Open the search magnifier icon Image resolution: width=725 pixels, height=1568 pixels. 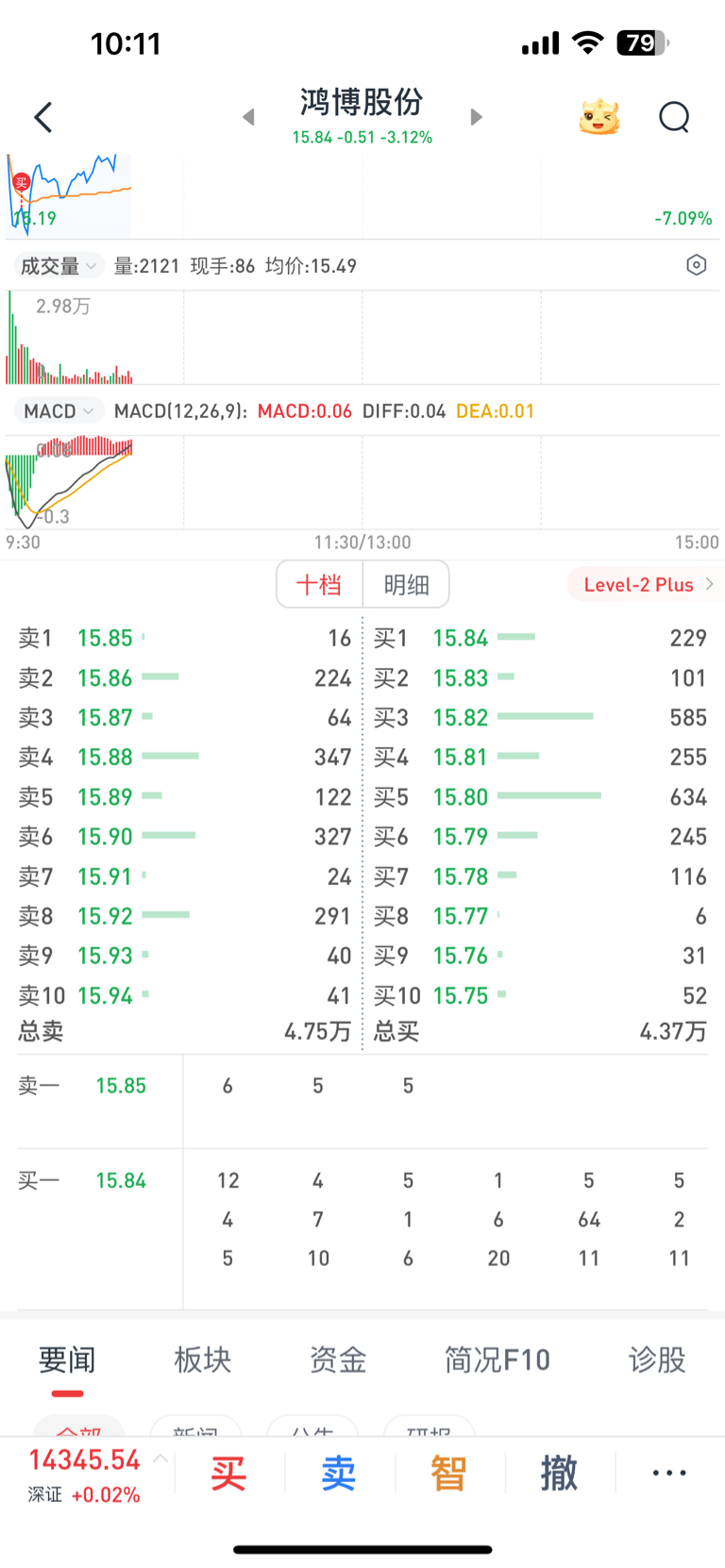(x=674, y=118)
